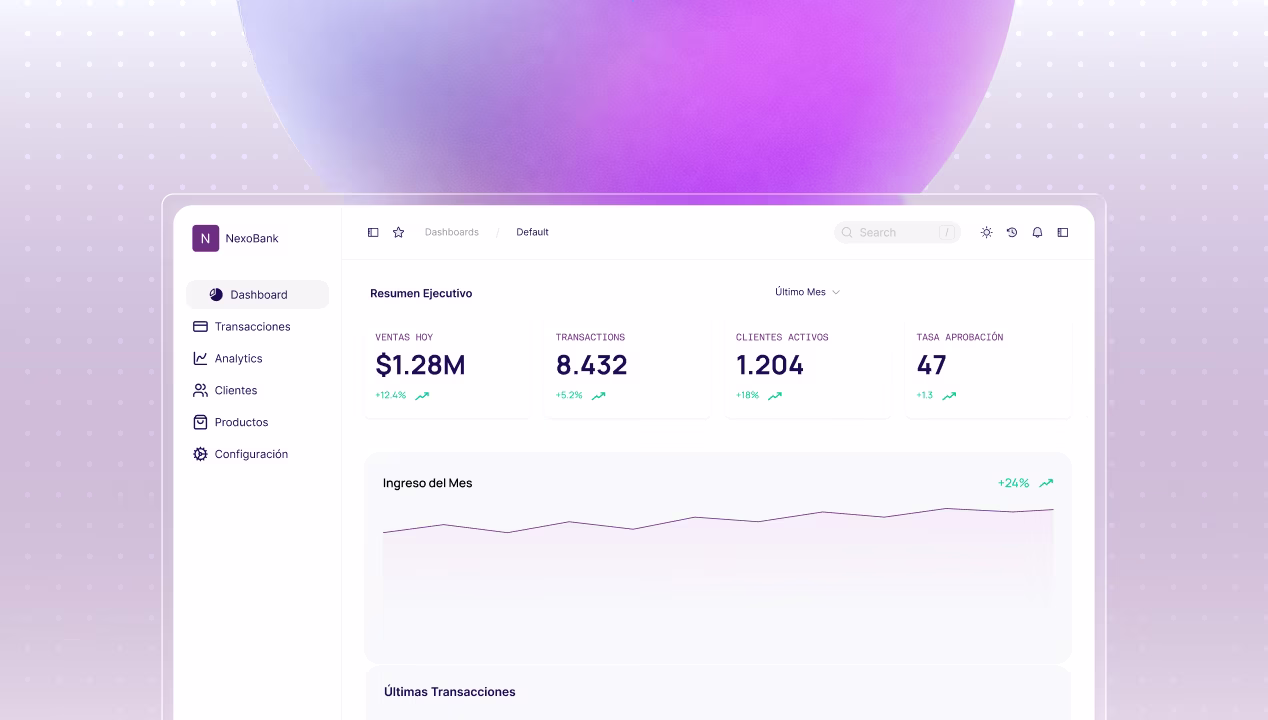The image size is (1268, 720).
Task: Click the +24% trend arrow icon
Action: (1046, 483)
